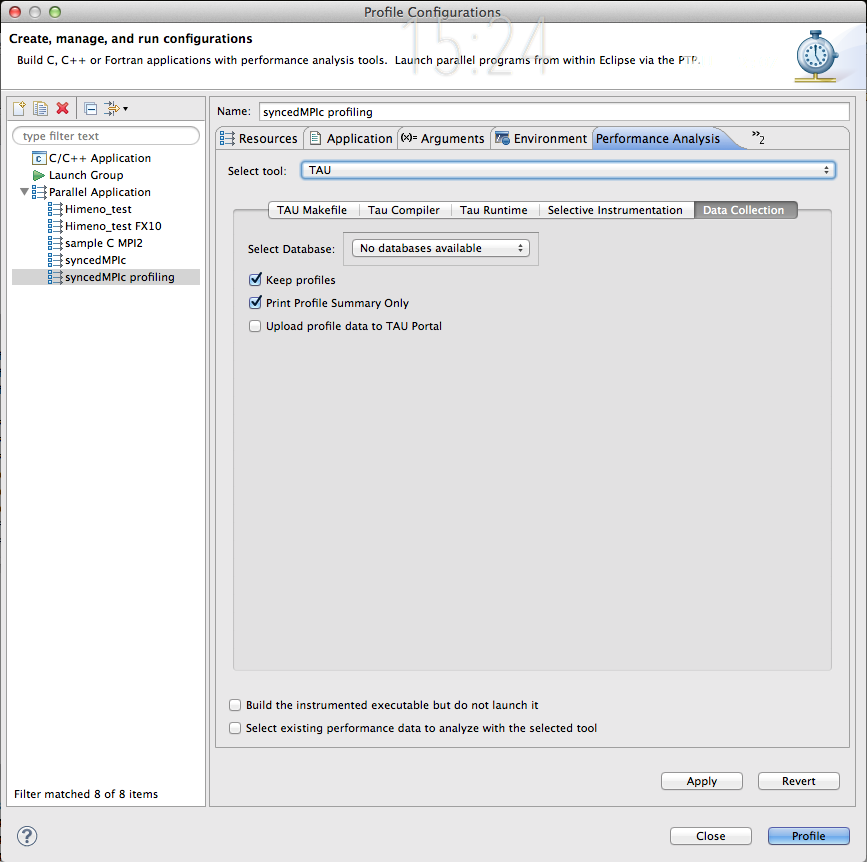Select the Himeno_test FX10 configuration
Image resolution: width=867 pixels, height=862 pixels.
(113, 226)
